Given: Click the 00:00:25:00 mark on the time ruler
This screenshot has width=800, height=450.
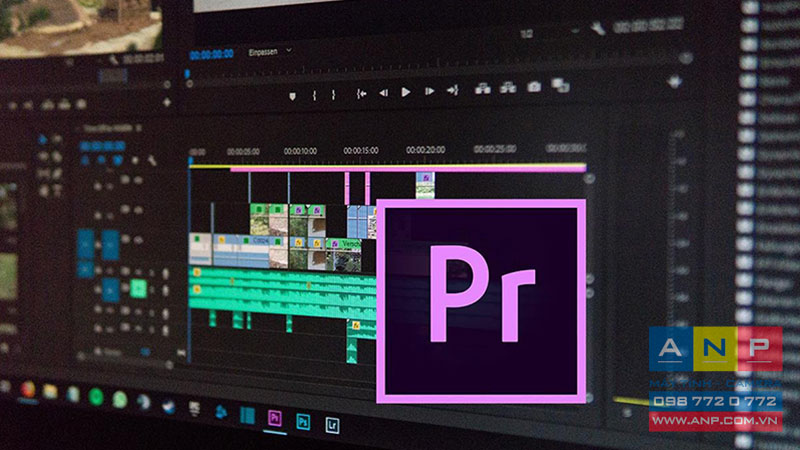Looking at the screenshot, I should [495, 149].
